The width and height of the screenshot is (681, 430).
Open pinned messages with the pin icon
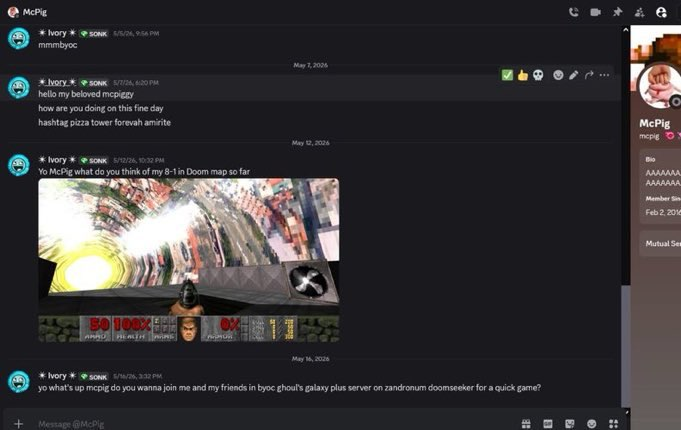[x=617, y=12]
